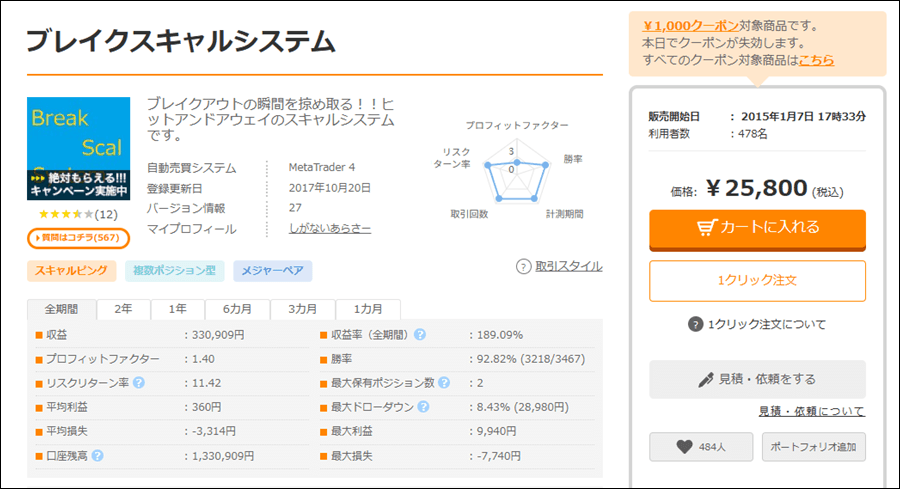Switch to the 1年 tab
This screenshot has height=489, width=900.
[177, 309]
